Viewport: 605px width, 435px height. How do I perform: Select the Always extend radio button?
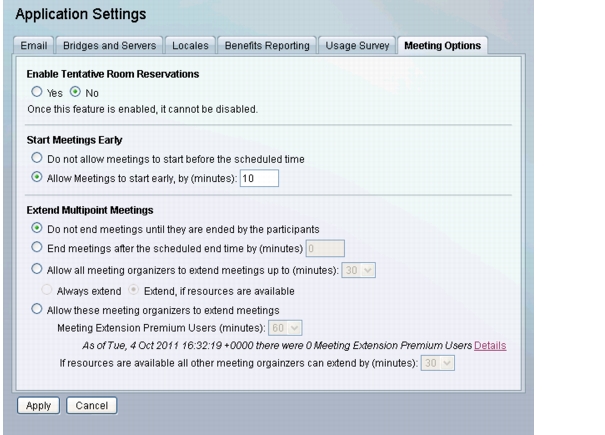(x=47, y=290)
